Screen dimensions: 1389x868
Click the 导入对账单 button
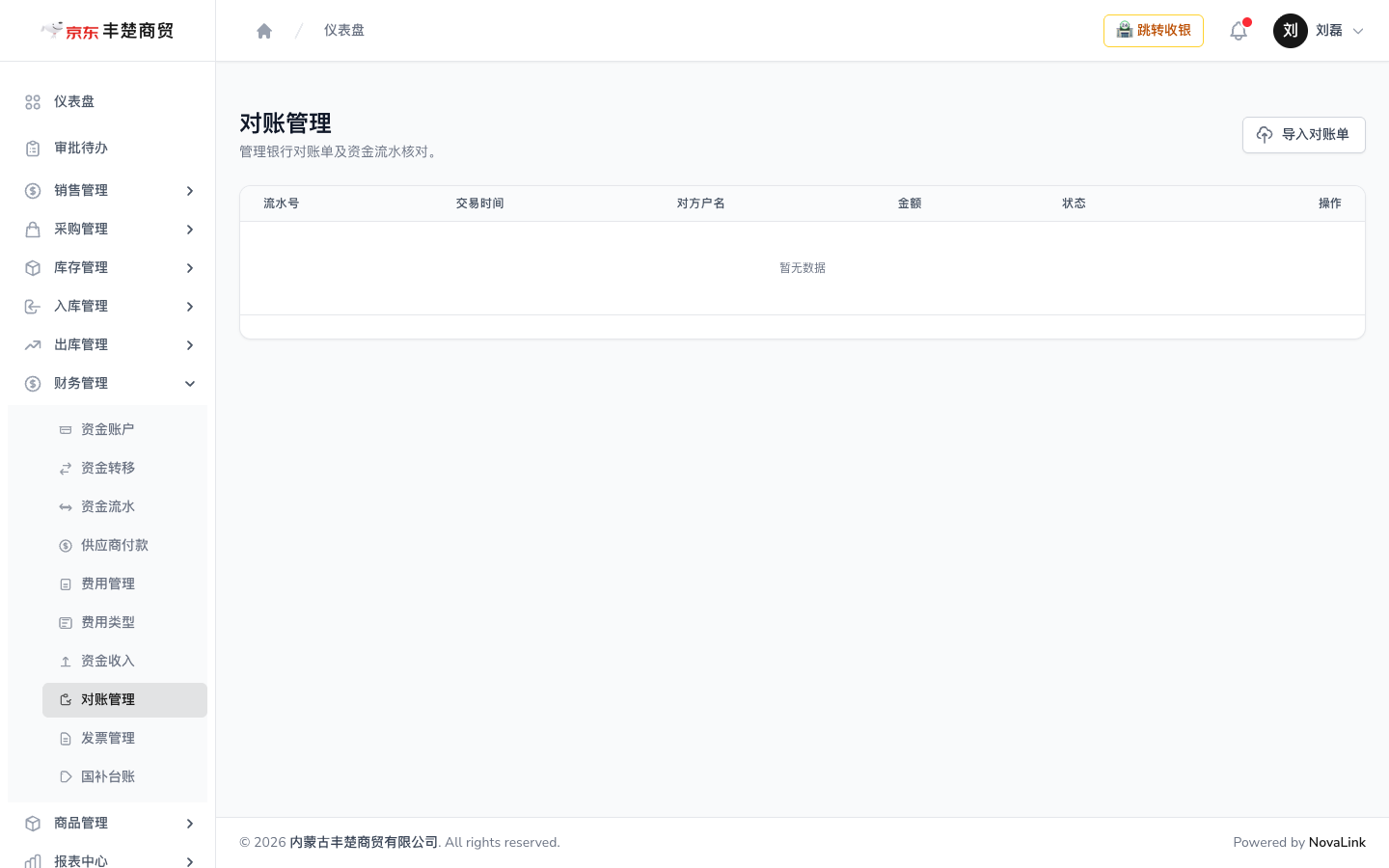tap(1303, 135)
